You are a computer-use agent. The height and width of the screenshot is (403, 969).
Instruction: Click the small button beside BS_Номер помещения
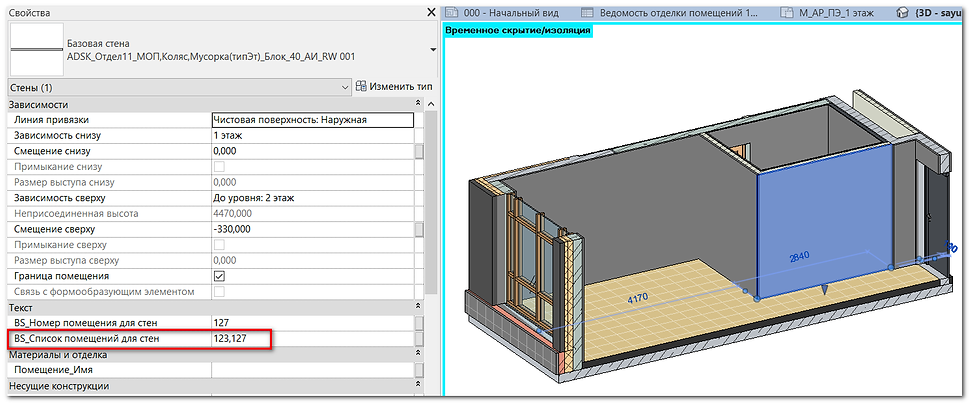tap(419, 323)
